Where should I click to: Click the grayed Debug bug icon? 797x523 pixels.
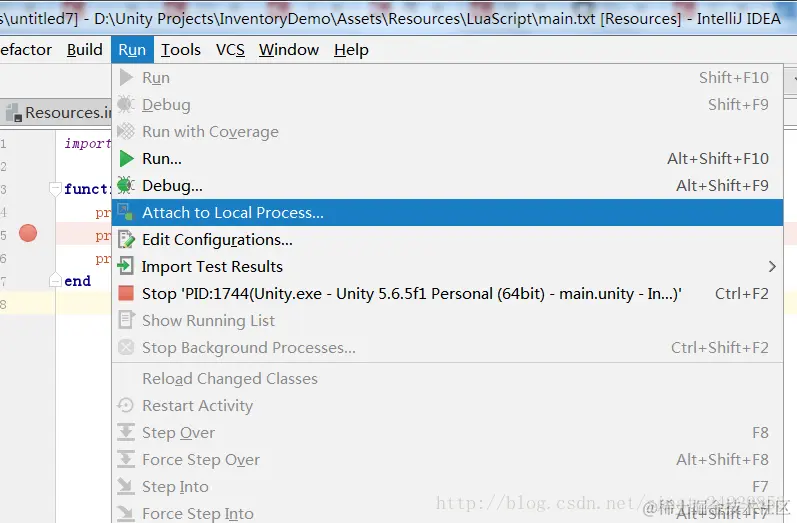point(126,104)
